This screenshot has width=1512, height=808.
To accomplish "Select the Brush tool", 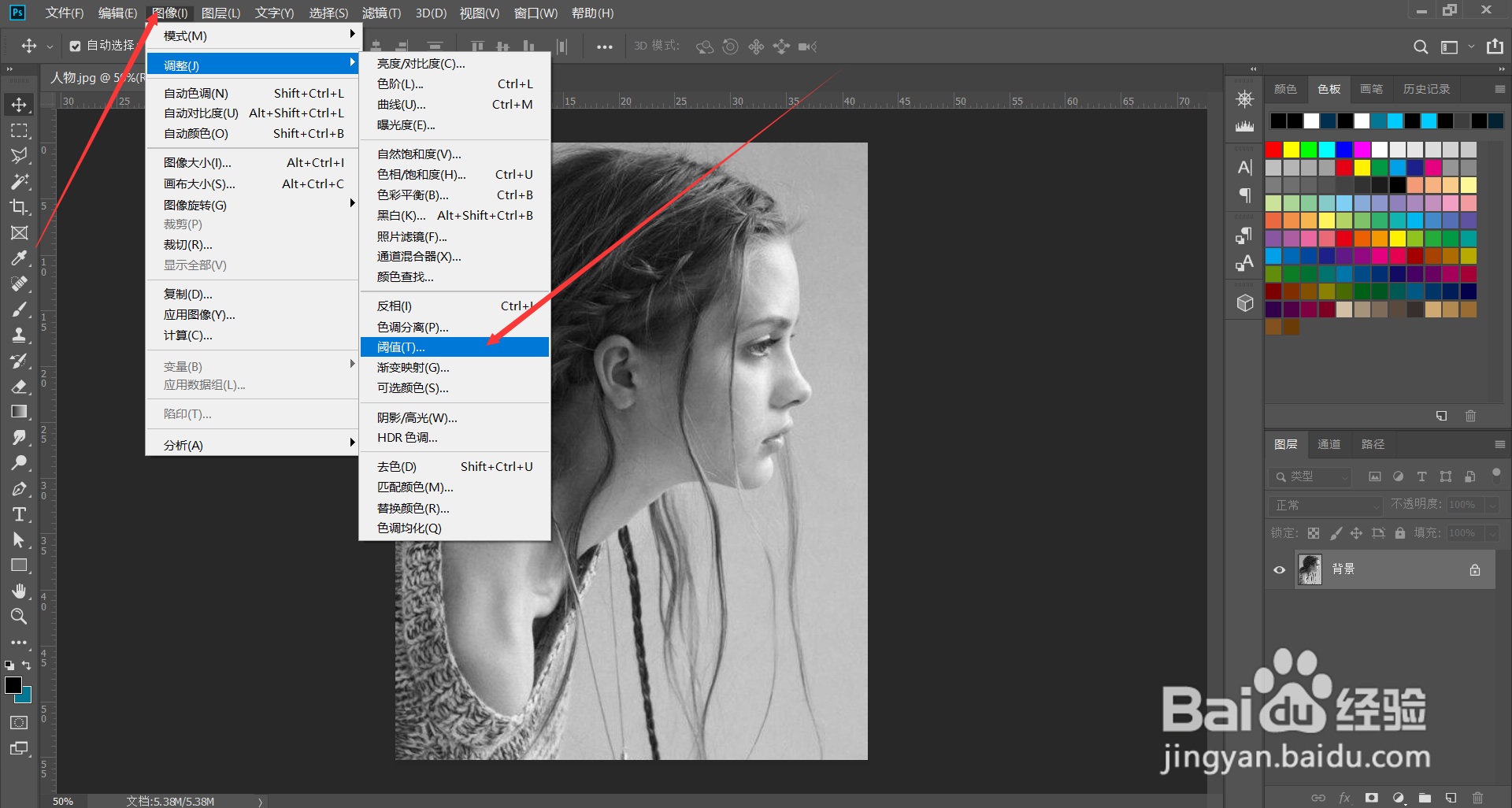I will point(19,309).
